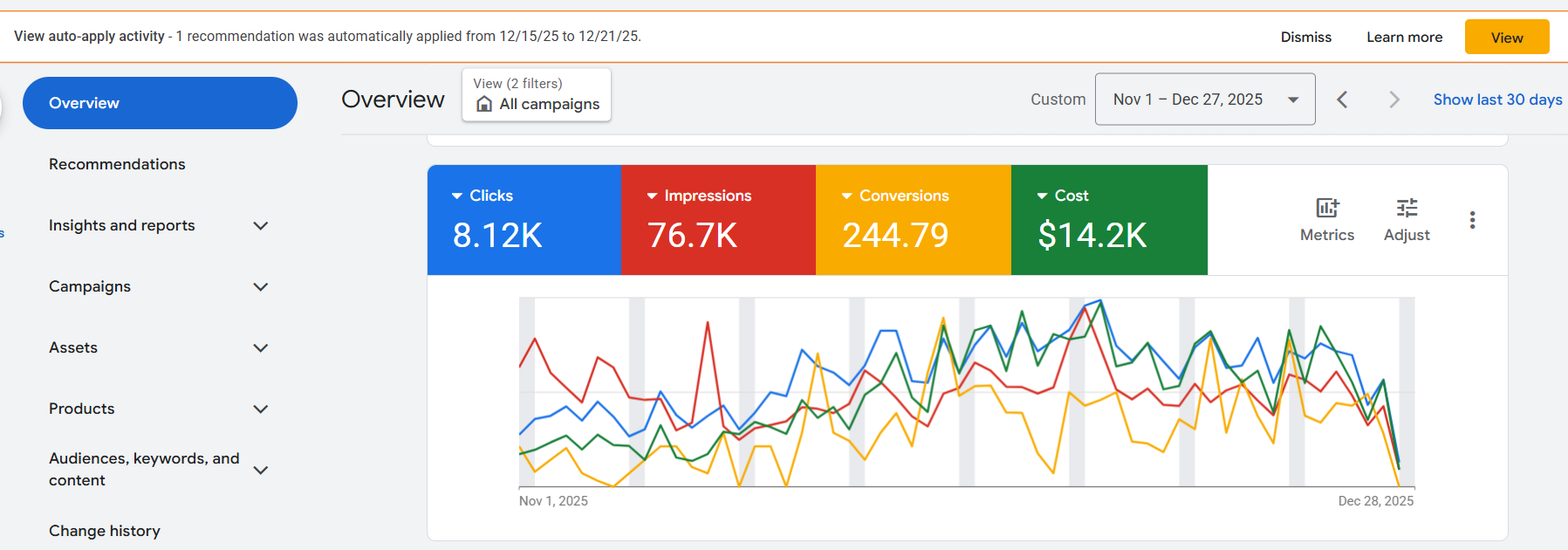Open the Impressions metric dropdown
Screen dimensions: 1568x550
click(652, 196)
